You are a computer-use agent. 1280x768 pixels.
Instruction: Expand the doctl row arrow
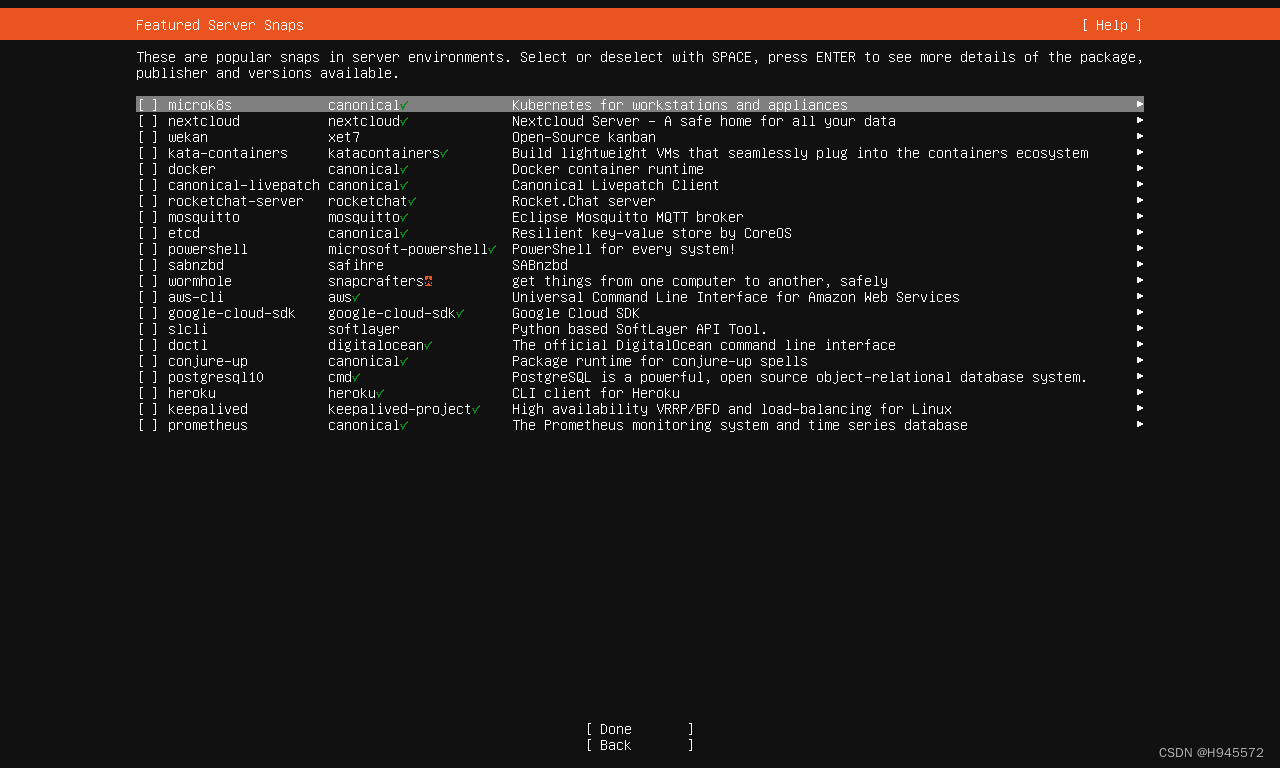pyautogui.click(x=1140, y=344)
